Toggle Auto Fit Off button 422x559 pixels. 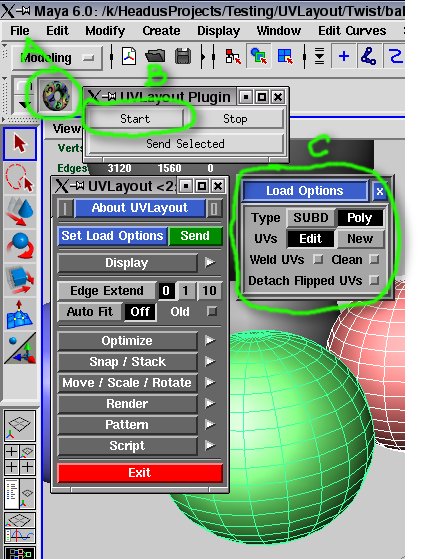tap(140, 312)
